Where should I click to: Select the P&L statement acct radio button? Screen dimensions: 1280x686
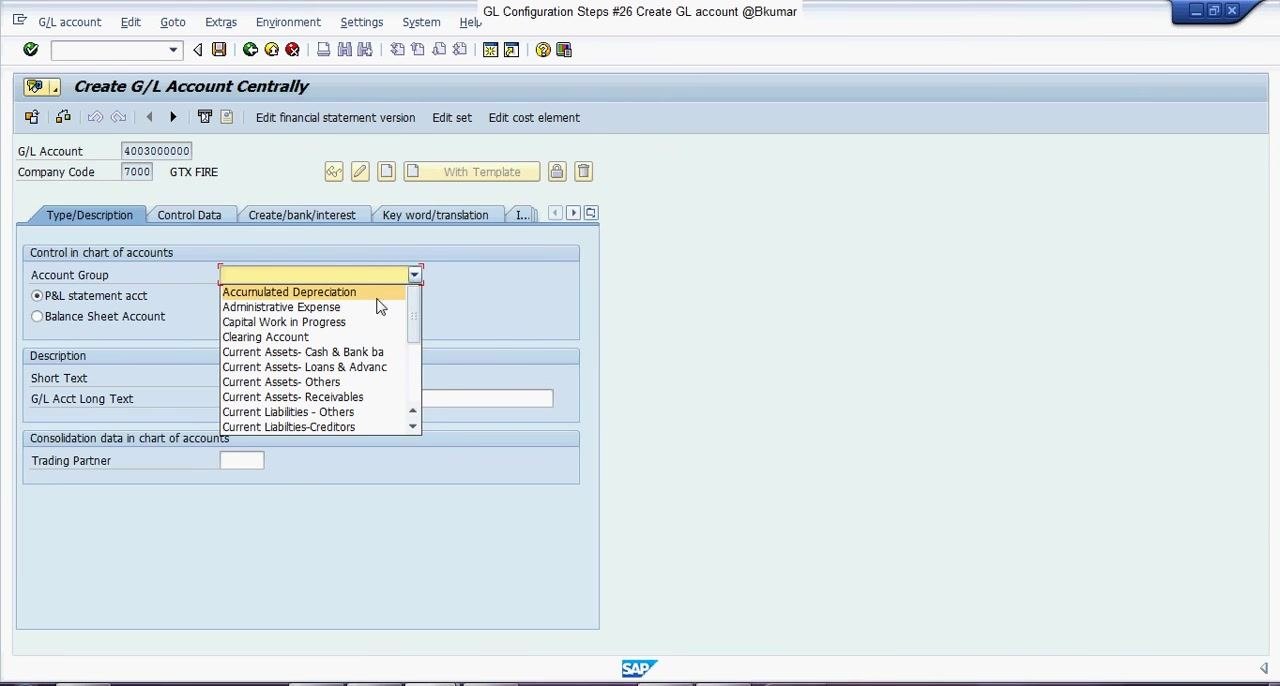click(37, 296)
